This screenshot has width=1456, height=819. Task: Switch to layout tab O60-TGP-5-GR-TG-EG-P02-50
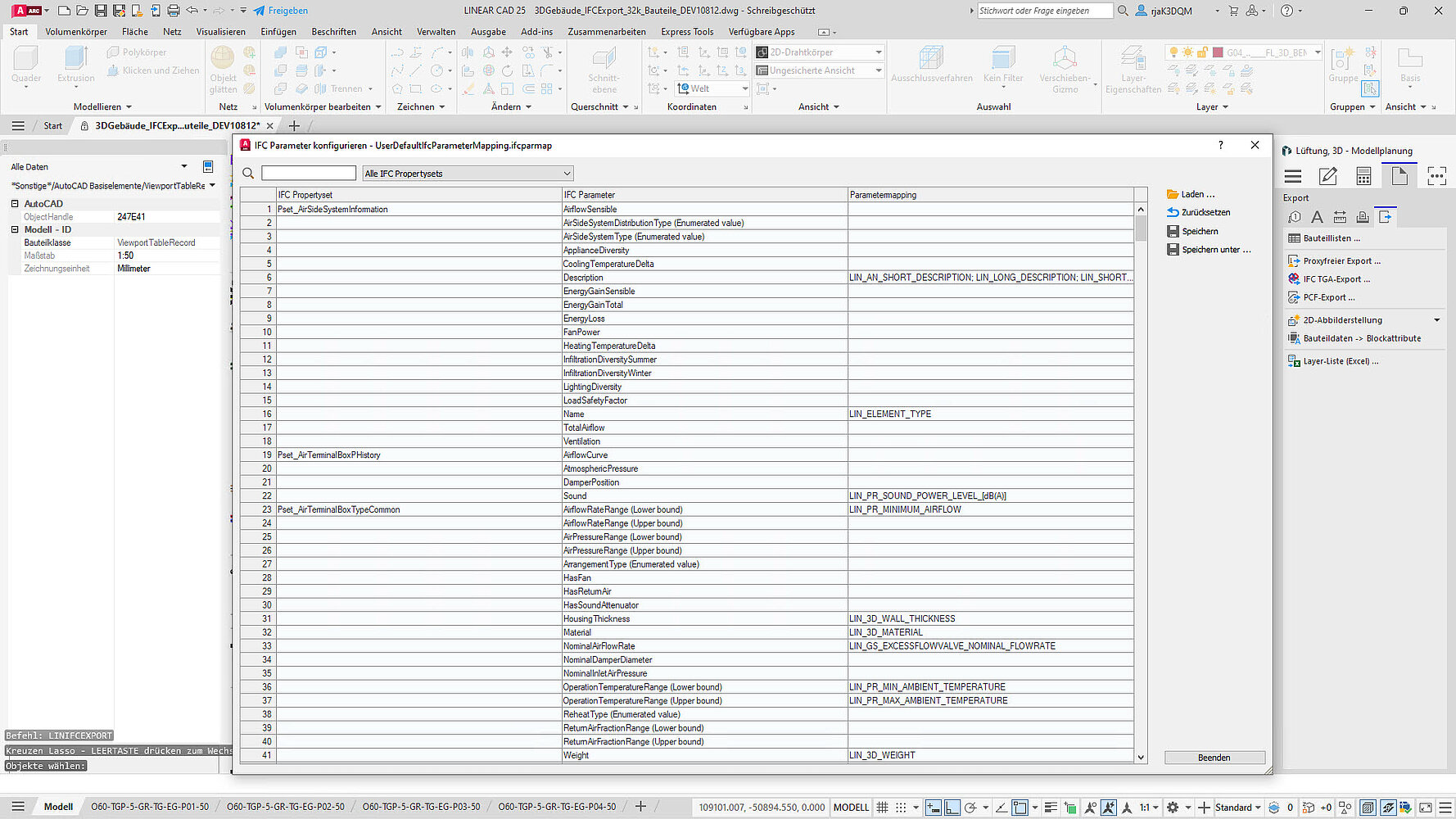285,807
